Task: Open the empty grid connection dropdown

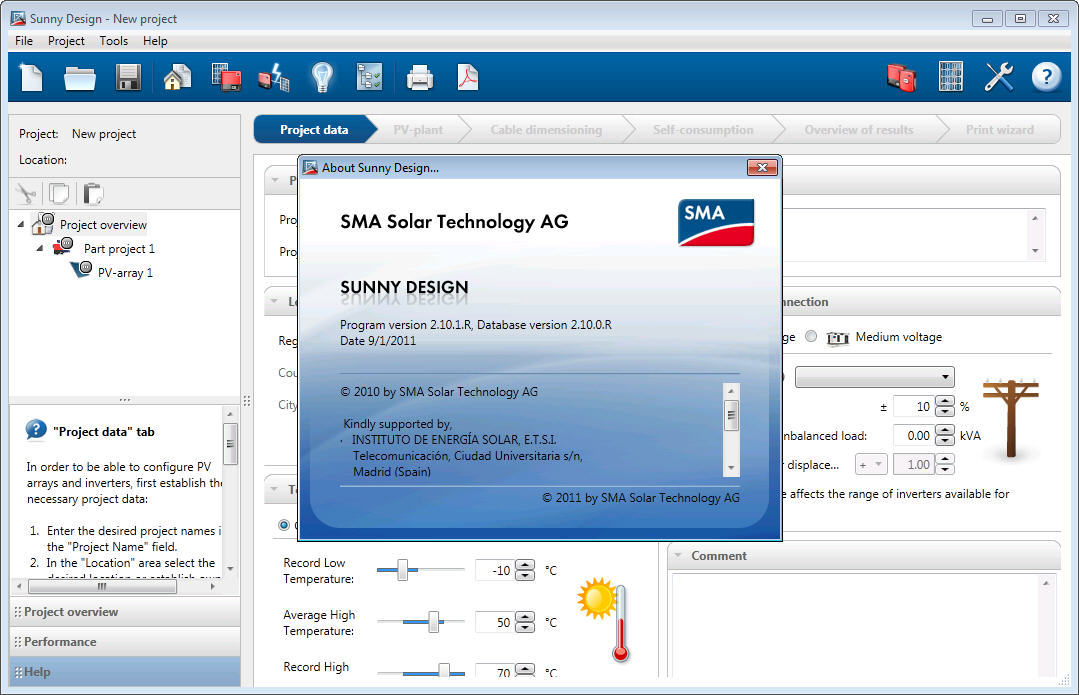Action: pos(874,377)
